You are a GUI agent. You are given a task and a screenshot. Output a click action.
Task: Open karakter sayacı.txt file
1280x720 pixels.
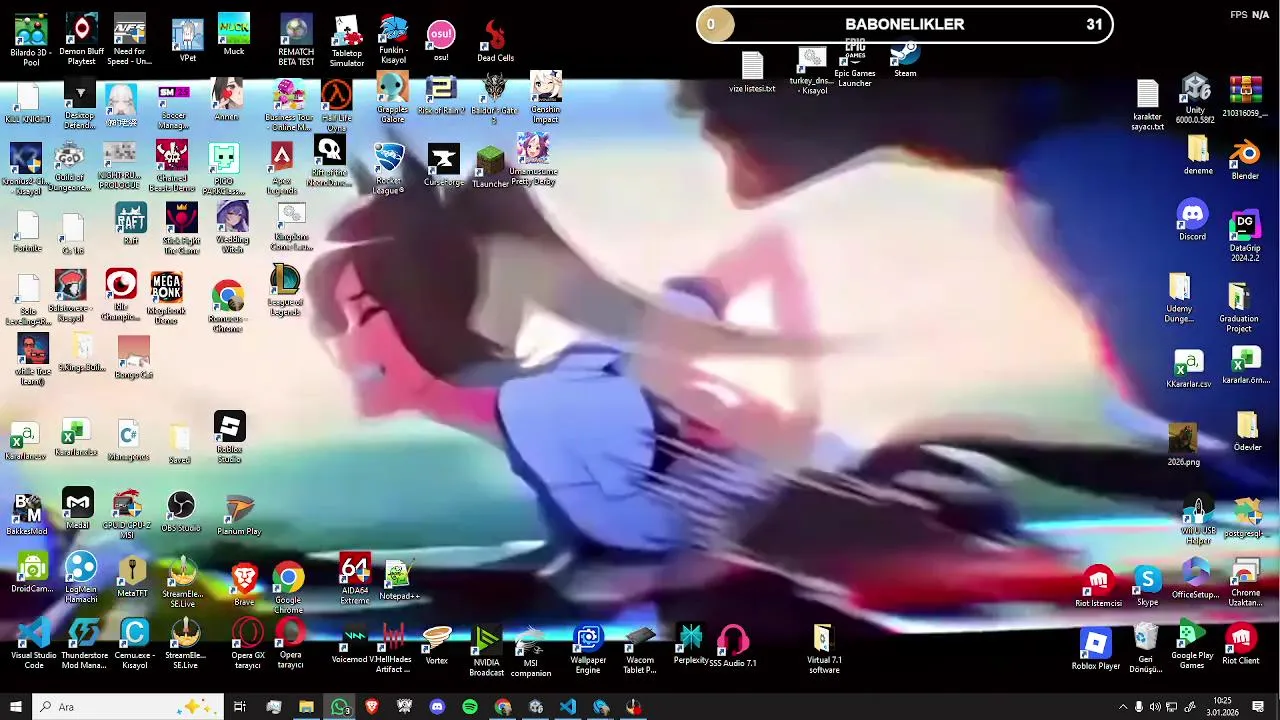(1147, 105)
